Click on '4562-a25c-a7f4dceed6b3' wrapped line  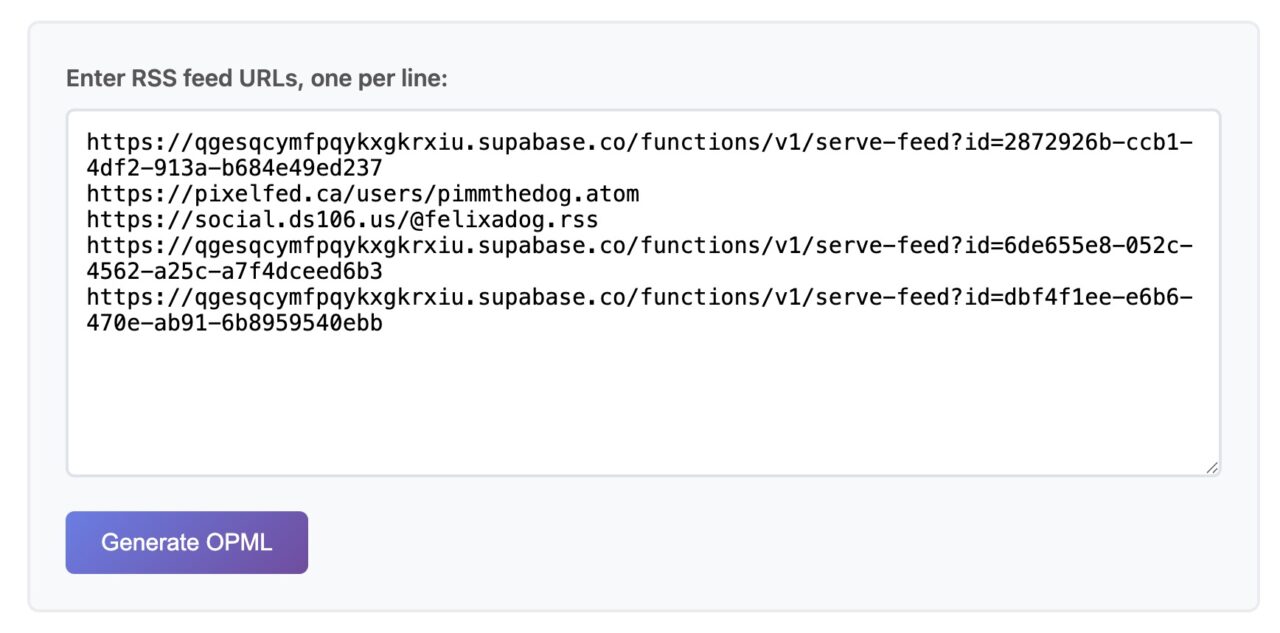[234, 272]
